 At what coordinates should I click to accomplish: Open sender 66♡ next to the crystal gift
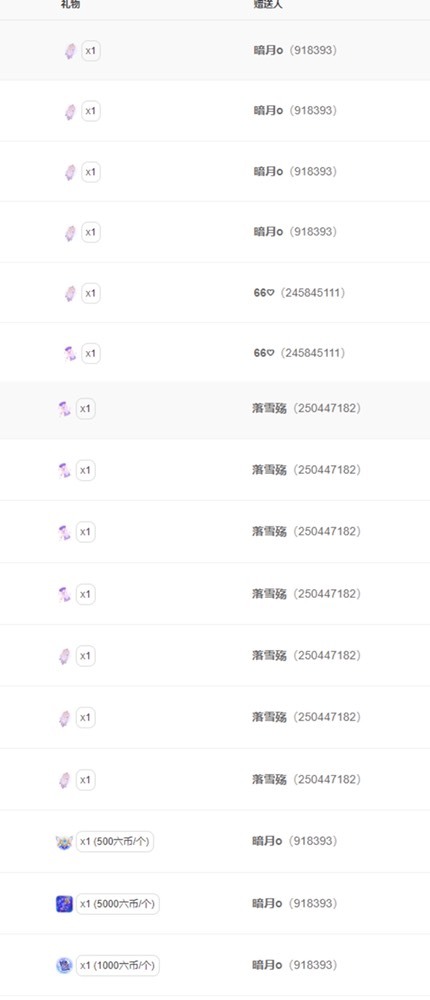(x=263, y=293)
